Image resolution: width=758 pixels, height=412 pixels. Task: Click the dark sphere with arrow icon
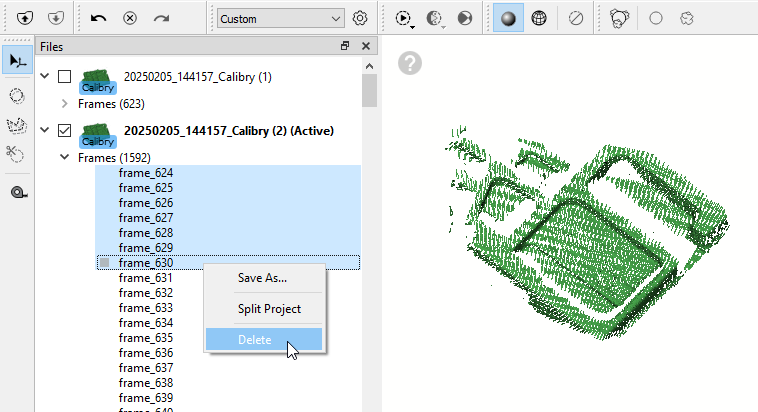[465, 18]
